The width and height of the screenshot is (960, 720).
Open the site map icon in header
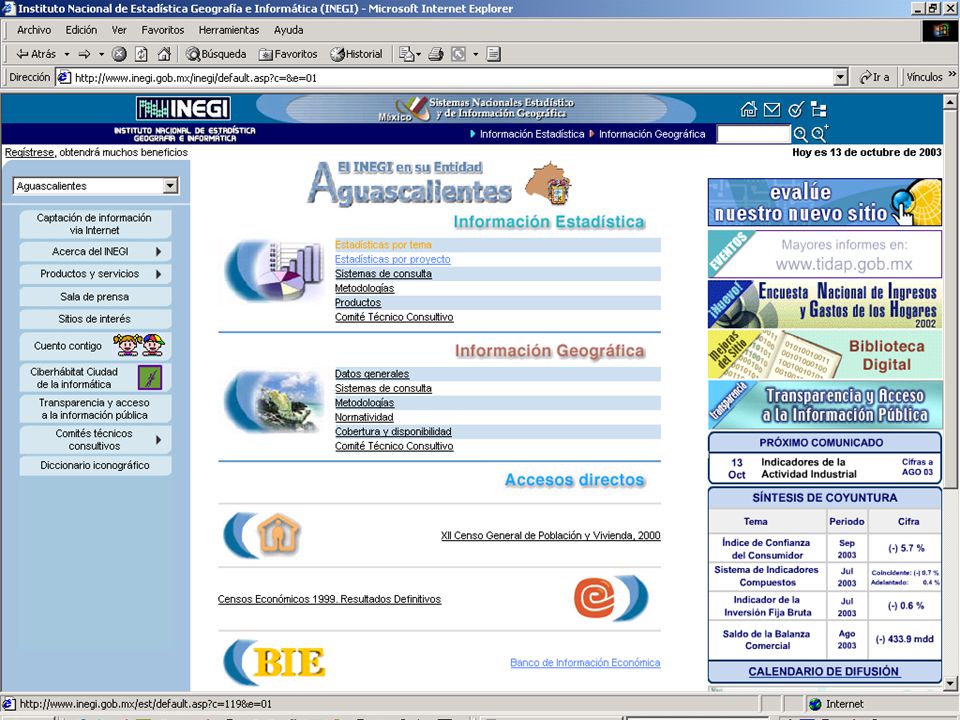[819, 110]
